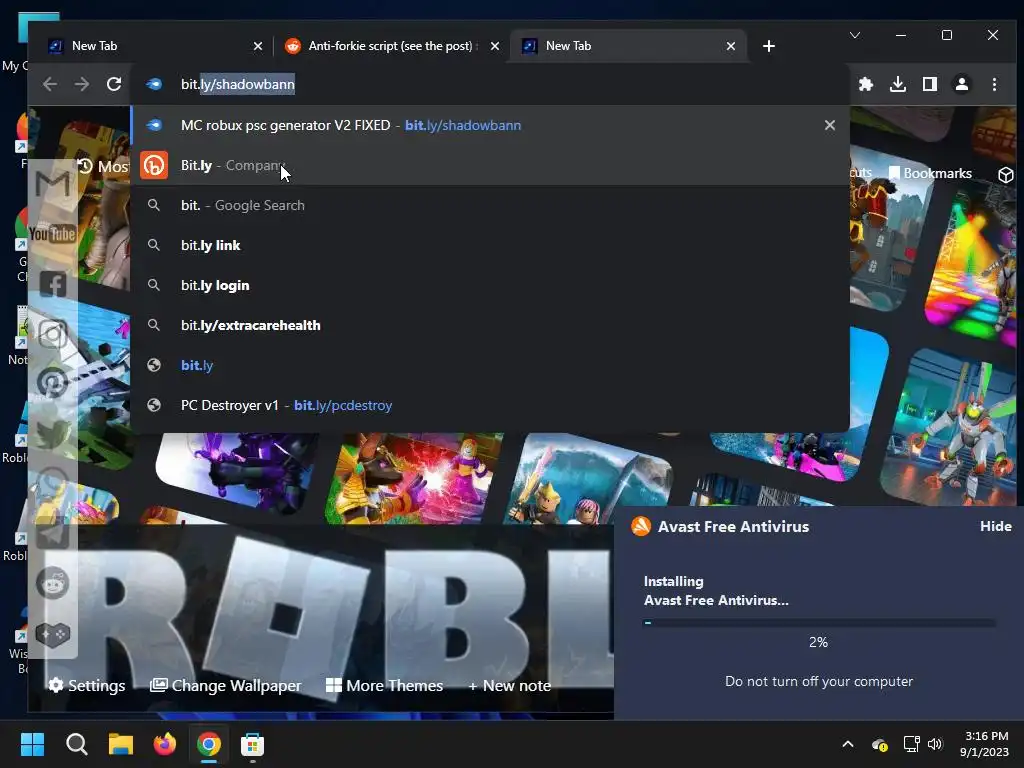Choose the Bit.ly Company suggestion

coord(490,165)
